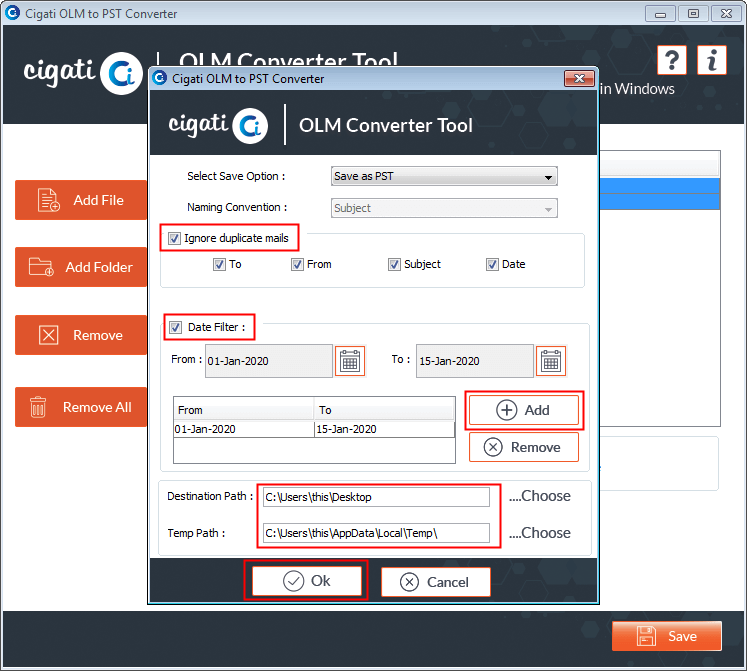The width and height of the screenshot is (747, 671).
Task: Click the To date field 15-Jan-2020
Action: [x=474, y=361]
